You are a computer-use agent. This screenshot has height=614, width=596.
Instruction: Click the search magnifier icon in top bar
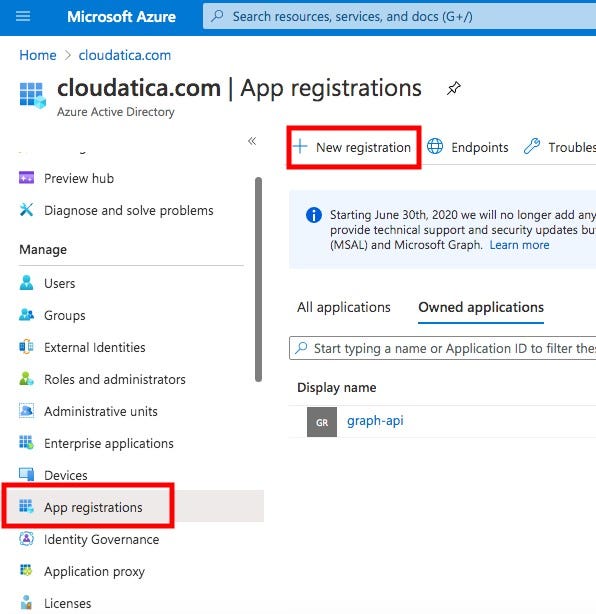pyautogui.click(x=217, y=16)
